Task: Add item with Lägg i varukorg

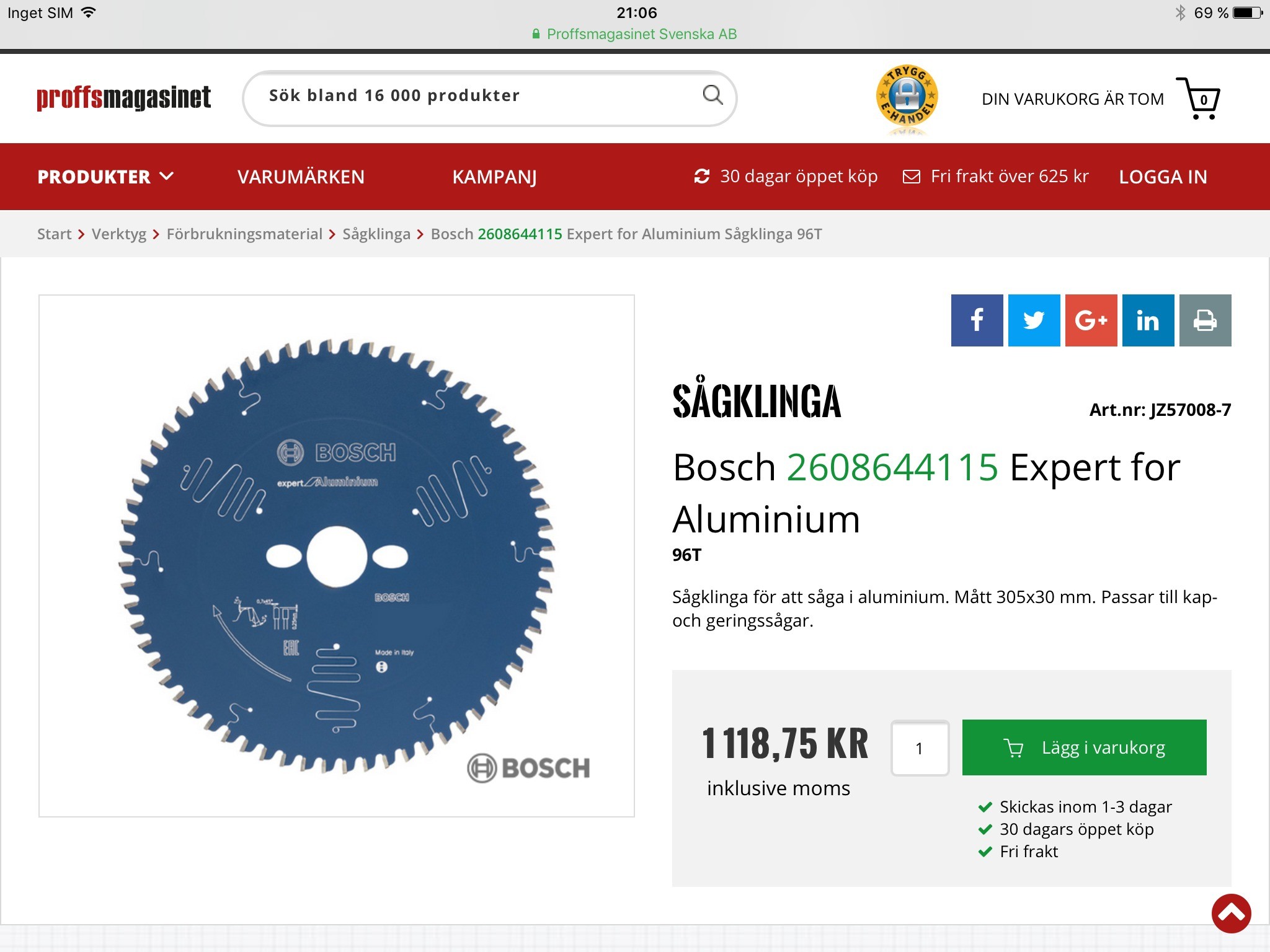Action: click(x=1084, y=747)
